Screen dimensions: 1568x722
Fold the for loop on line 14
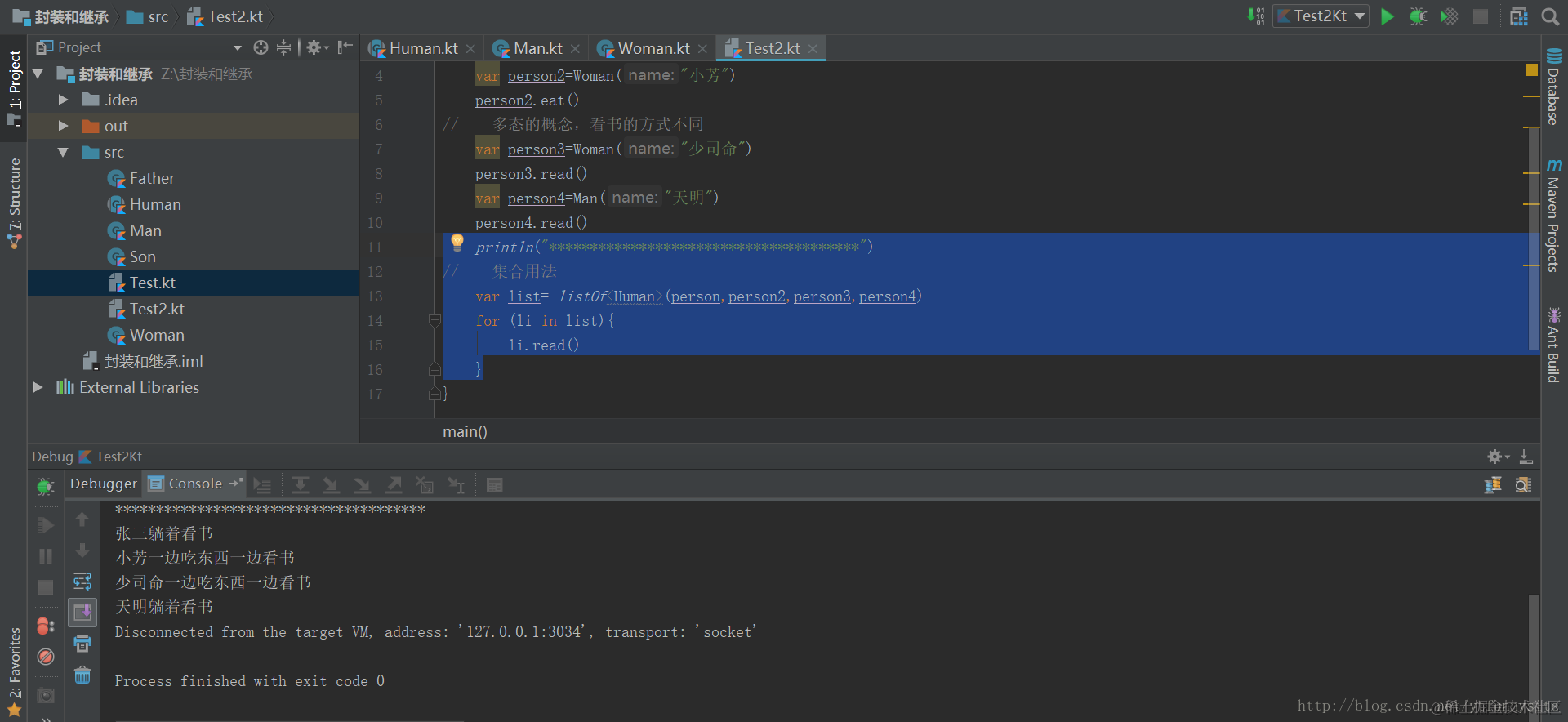(434, 321)
